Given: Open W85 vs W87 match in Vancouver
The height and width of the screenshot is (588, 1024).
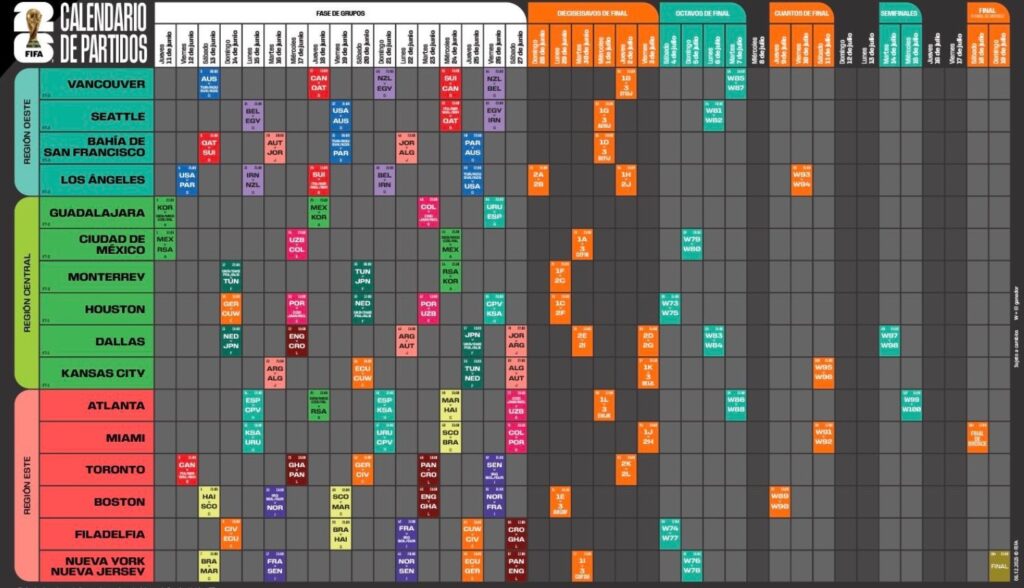Looking at the screenshot, I should coord(736,84).
